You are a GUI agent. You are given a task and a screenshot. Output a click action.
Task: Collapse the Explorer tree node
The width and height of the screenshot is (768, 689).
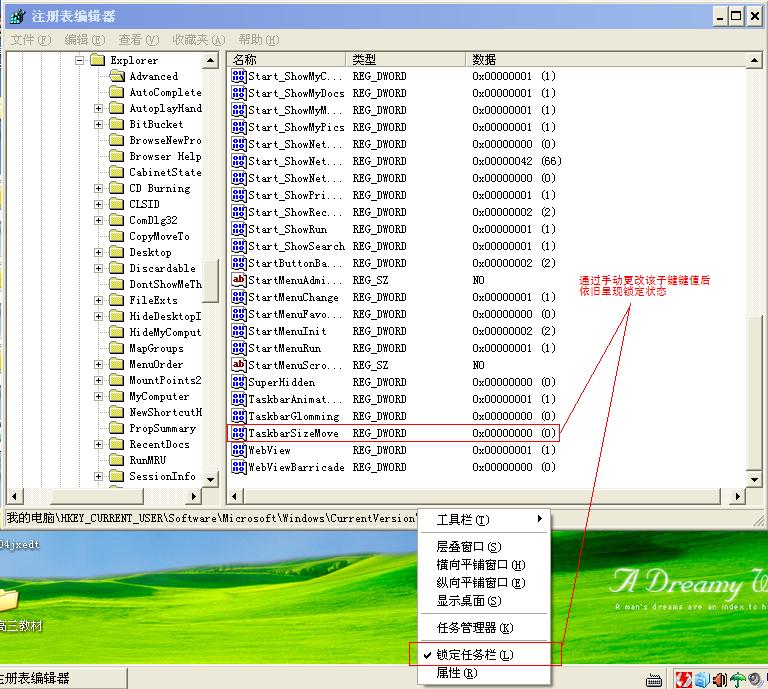tap(79, 60)
